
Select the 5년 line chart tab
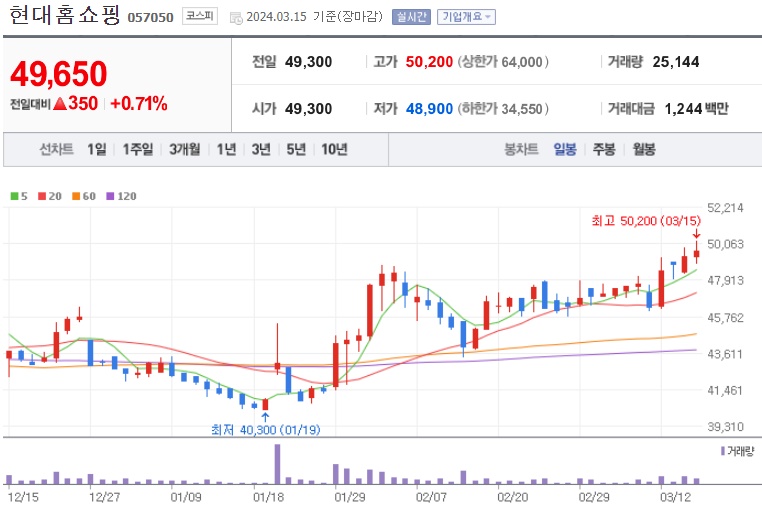point(296,149)
